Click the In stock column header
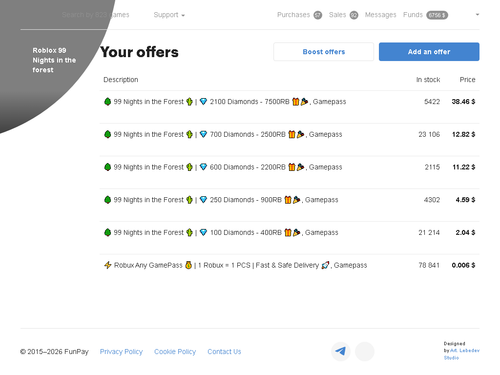The width and height of the screenshot is (500, 375). pos(428,80)
